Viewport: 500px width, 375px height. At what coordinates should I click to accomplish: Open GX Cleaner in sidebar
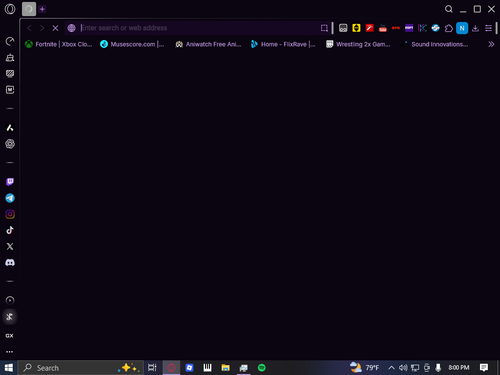click(x=10, y=58)
